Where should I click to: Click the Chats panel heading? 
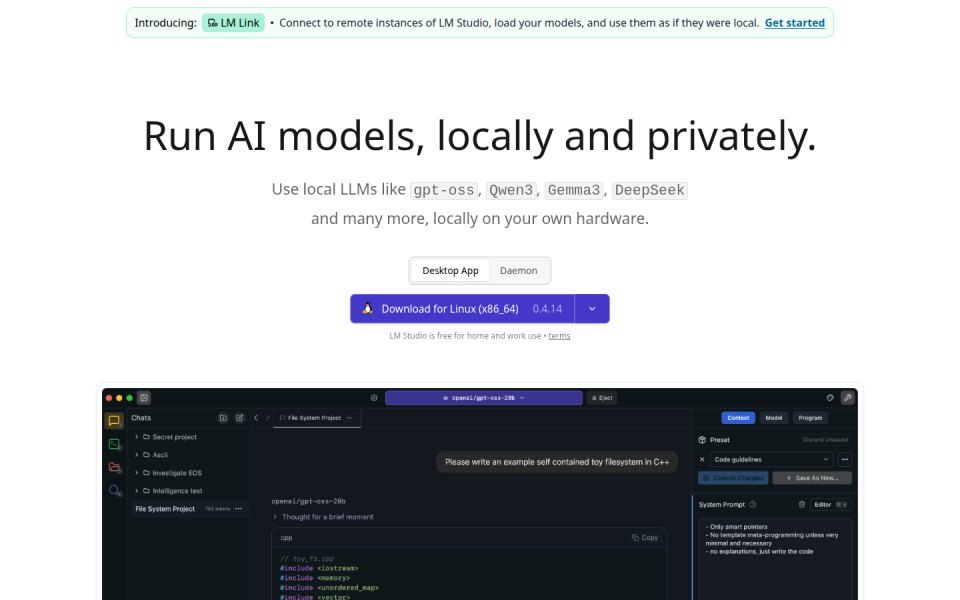click(141, 418)
